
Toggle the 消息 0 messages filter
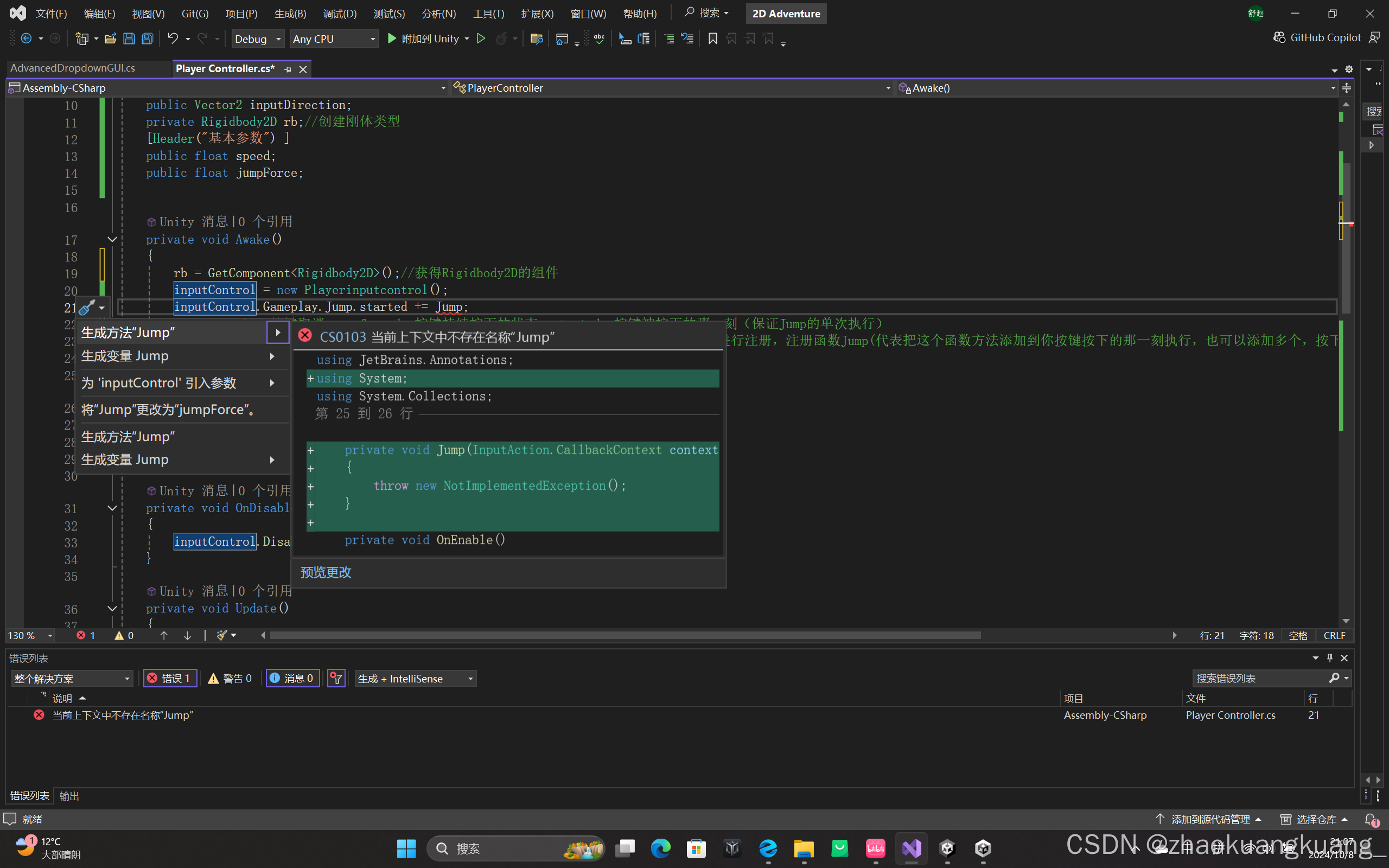click(x=292, y=678)
